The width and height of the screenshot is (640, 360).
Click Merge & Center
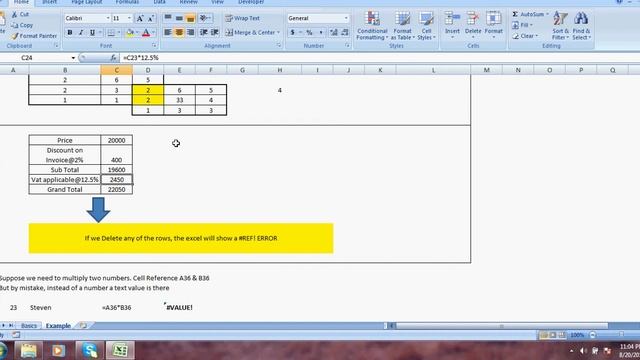click(250, 32)
